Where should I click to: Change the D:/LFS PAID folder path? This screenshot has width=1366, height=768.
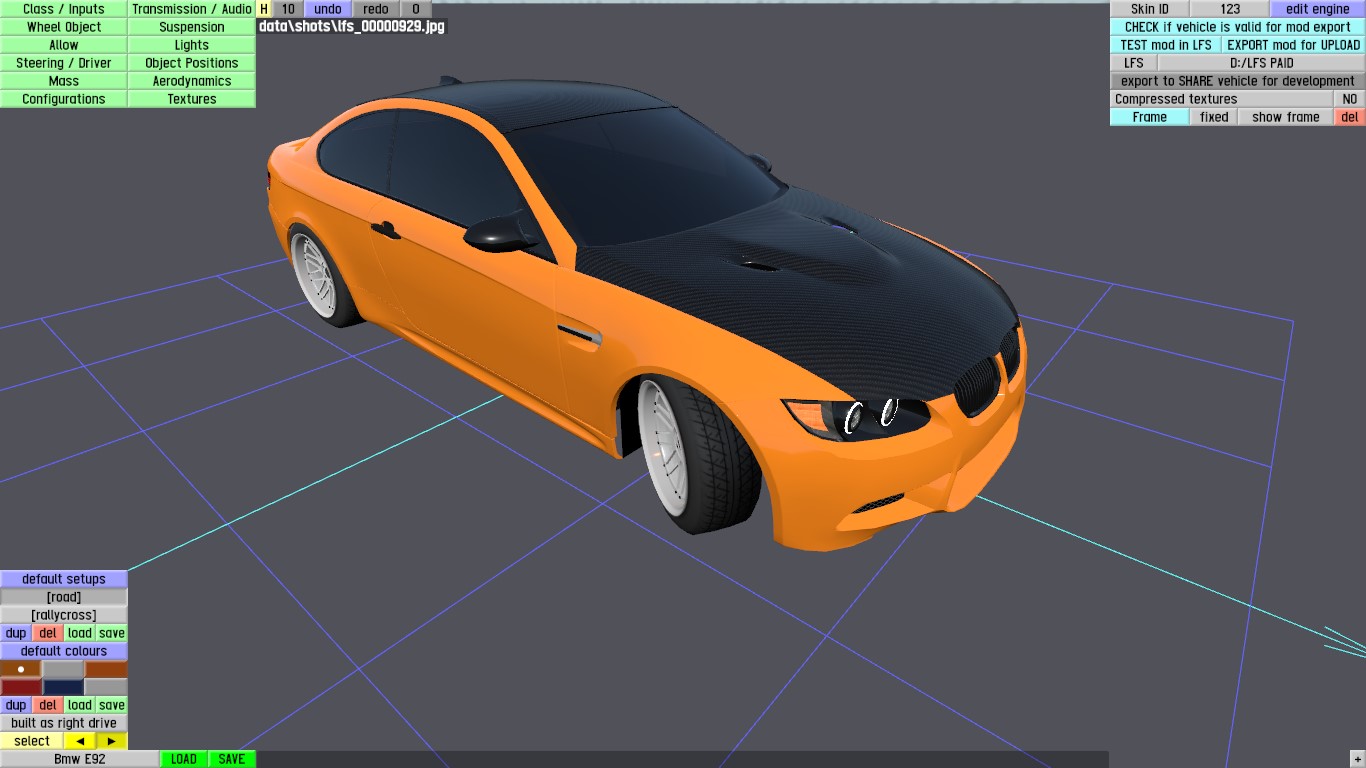(1262, 63)
